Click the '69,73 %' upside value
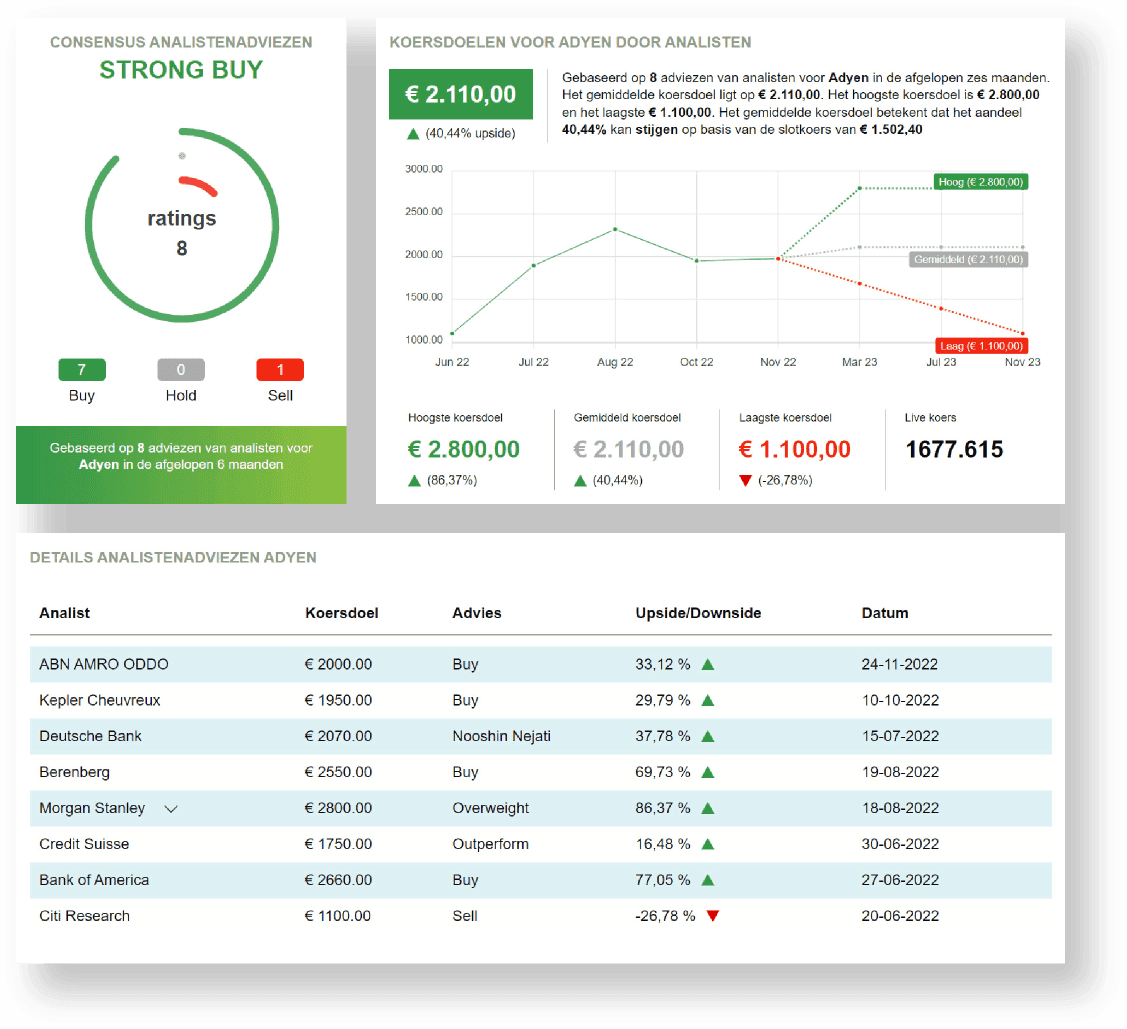Screen dimensions: 1127x1029 point(663,772)
